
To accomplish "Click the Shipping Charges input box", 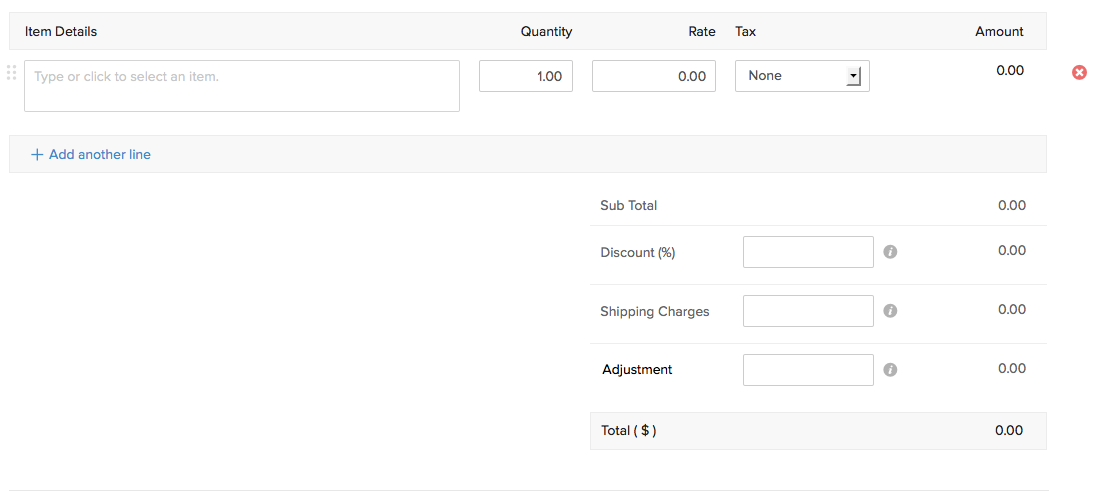I will [x=808, y=311].
